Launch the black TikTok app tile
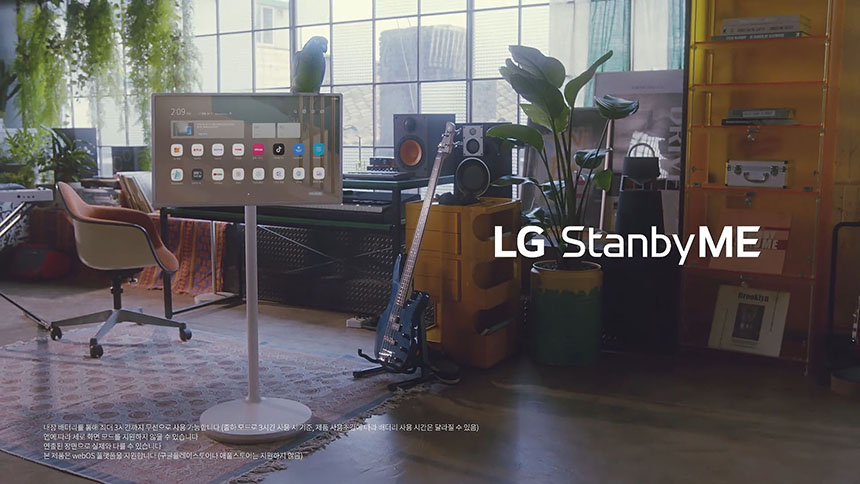 point(279,149)
